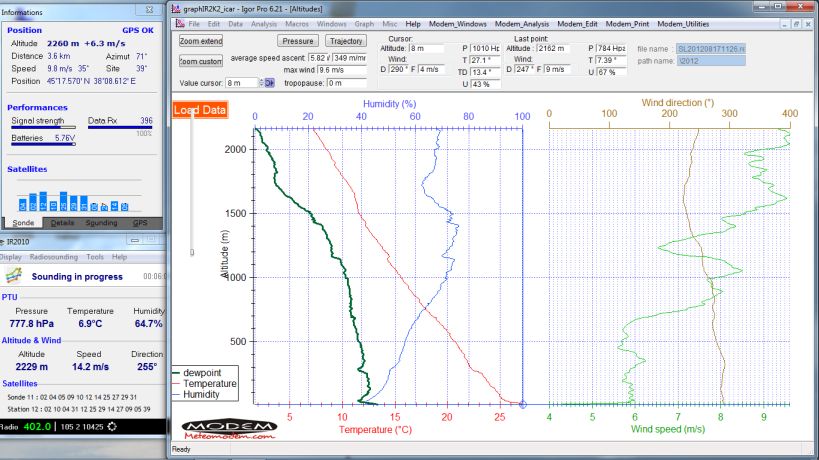Click the path name field
The height and width of the screenshot is (460, 819).
coord(711,61)
